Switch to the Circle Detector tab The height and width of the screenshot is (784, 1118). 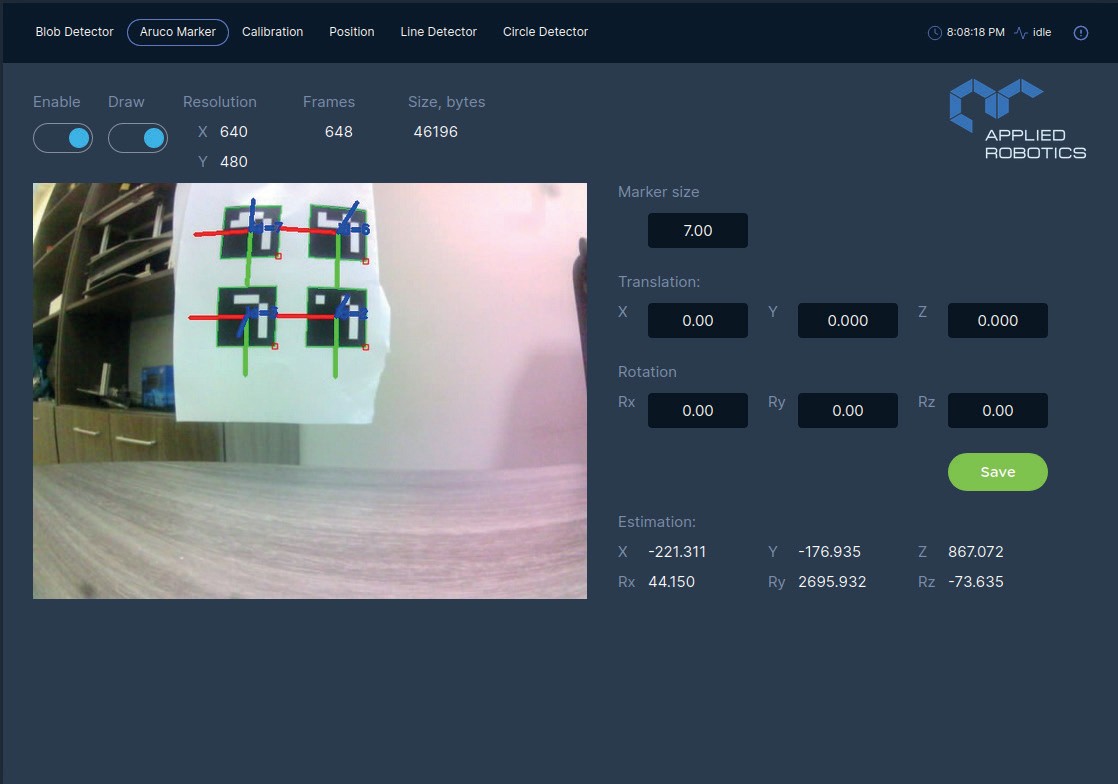click(545, 32)
